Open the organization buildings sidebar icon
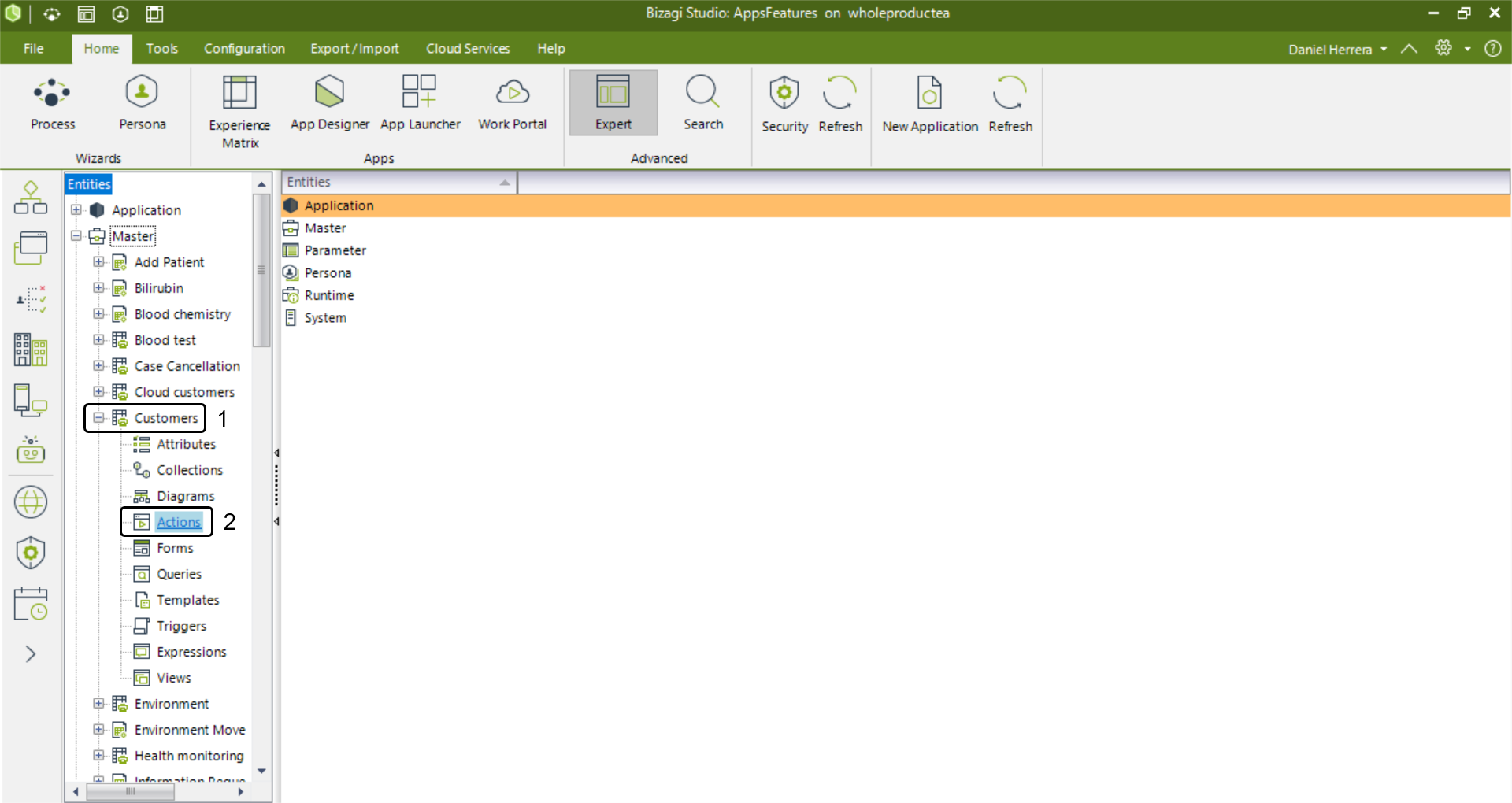1512x803 pixels. point(31,350)
